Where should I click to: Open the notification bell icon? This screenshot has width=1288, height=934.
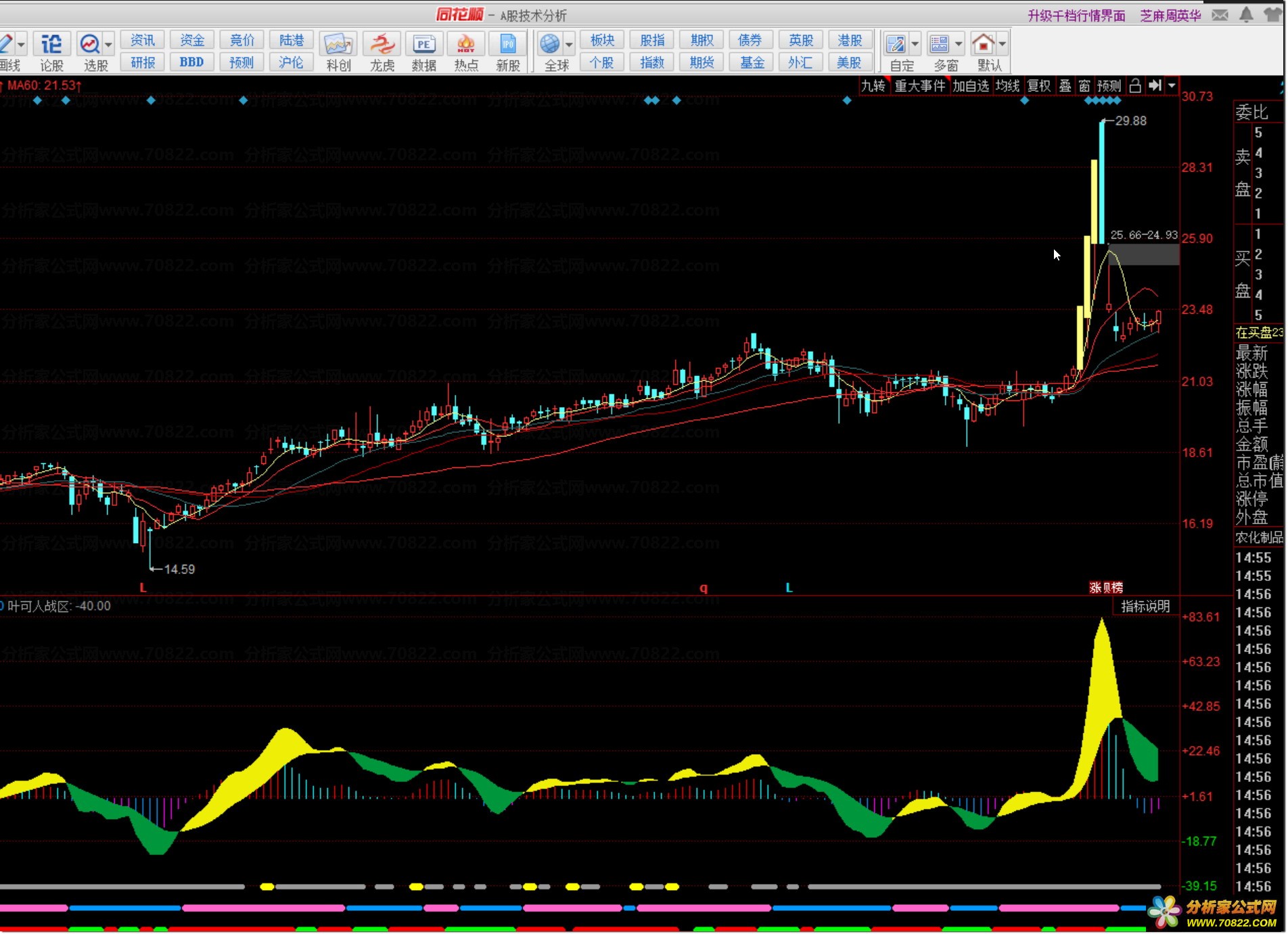click(1246, 15)
